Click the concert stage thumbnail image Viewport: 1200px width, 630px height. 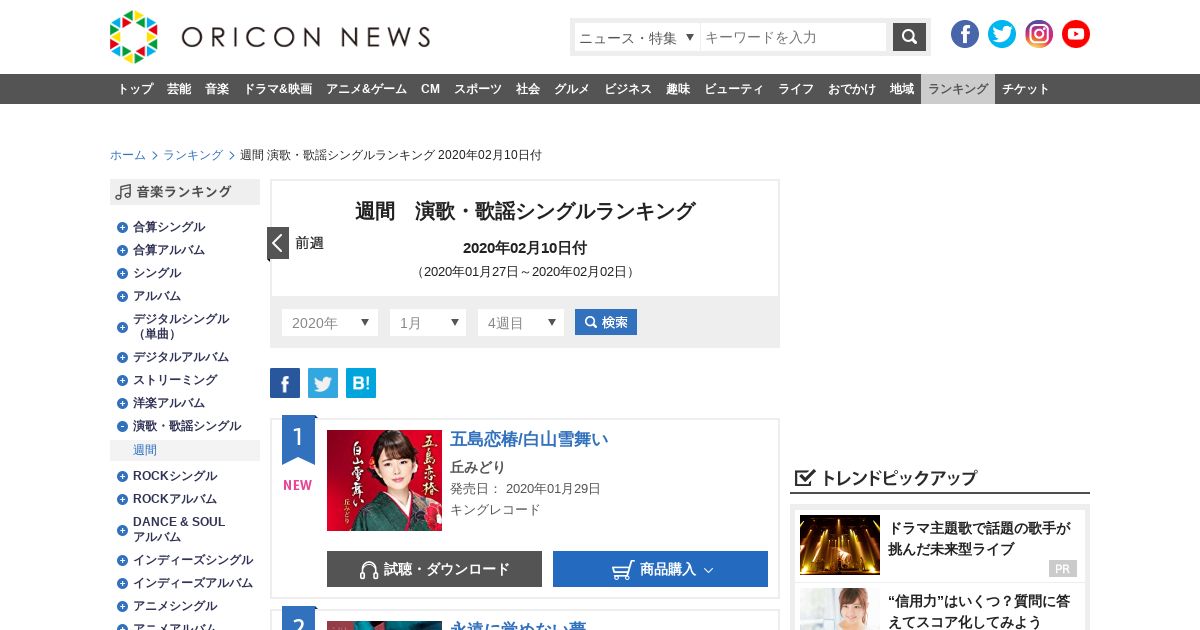click(x=840, y=545)
